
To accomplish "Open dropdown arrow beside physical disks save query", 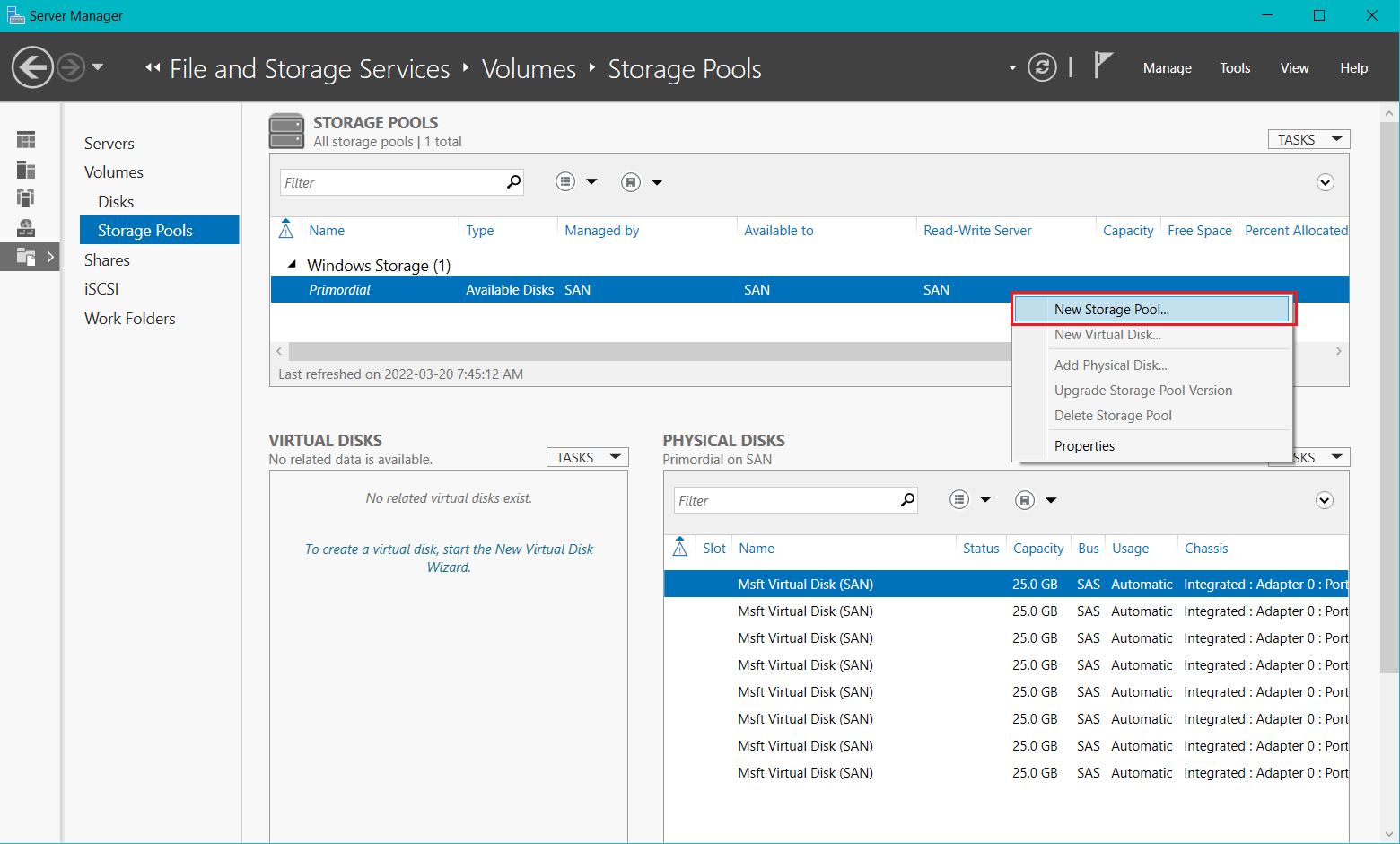I will coord(1051,500).
